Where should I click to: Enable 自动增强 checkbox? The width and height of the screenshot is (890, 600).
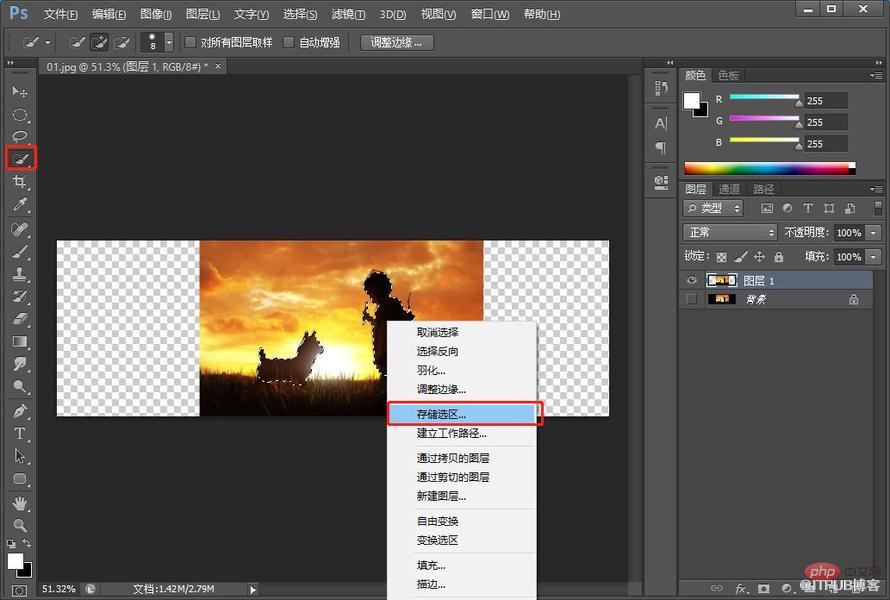[289, 42]
